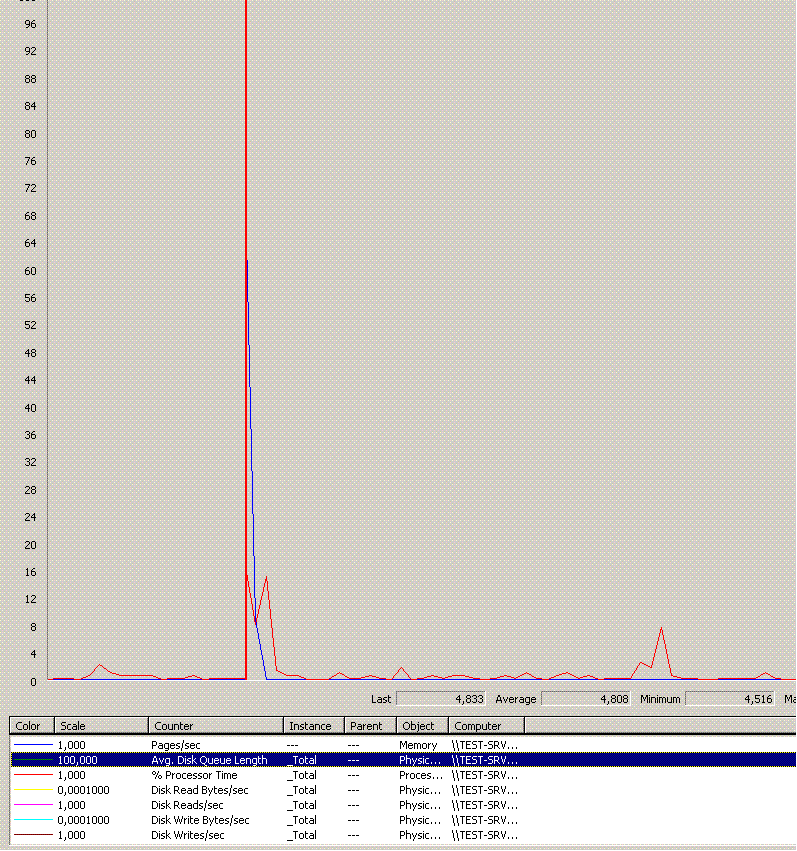Click the Object column header
Image resolution: width=797 pixels, height=851 pixels.
(421, 726)
